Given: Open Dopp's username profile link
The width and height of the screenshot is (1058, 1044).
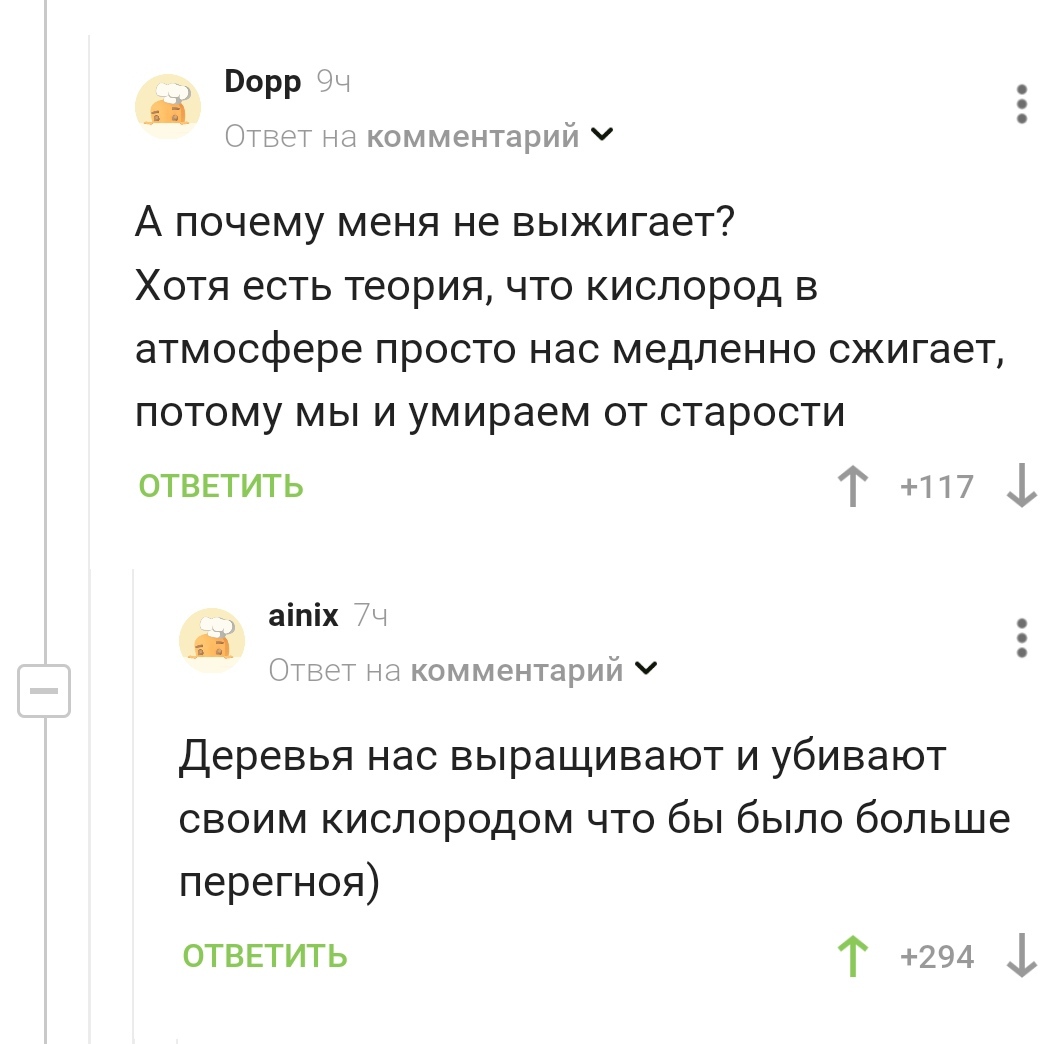Looking at the screenshot, I should [262, 83].
